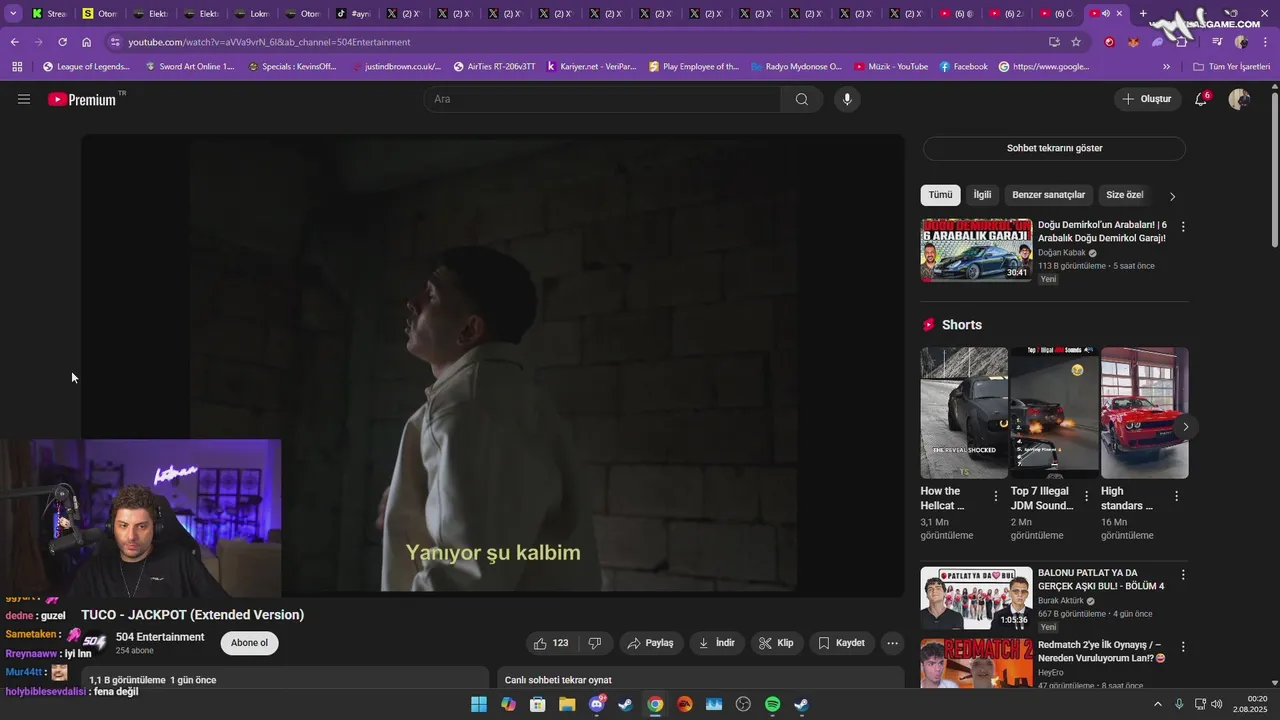The image size is (1280, 720).
Task: Dislike the video with thumbs down
Action: (x=594, y=643)
